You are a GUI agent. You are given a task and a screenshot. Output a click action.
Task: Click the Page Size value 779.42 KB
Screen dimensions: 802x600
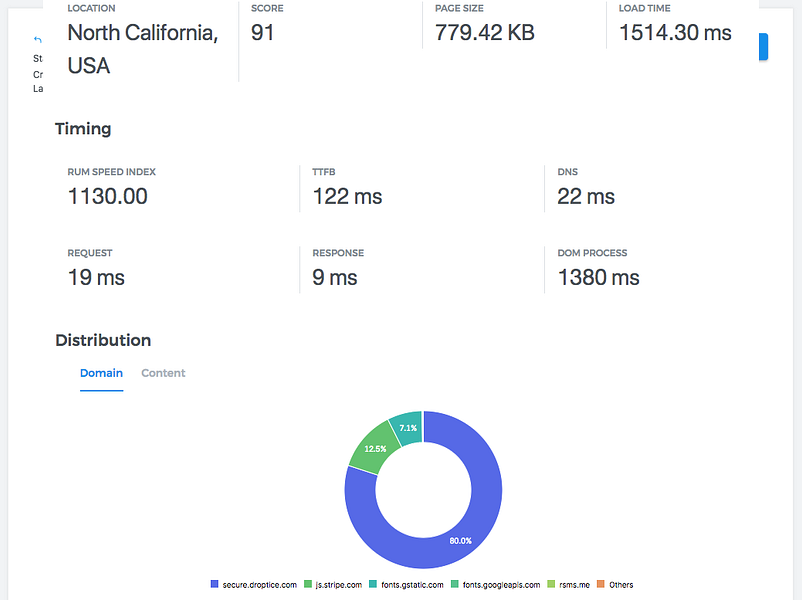485,33
